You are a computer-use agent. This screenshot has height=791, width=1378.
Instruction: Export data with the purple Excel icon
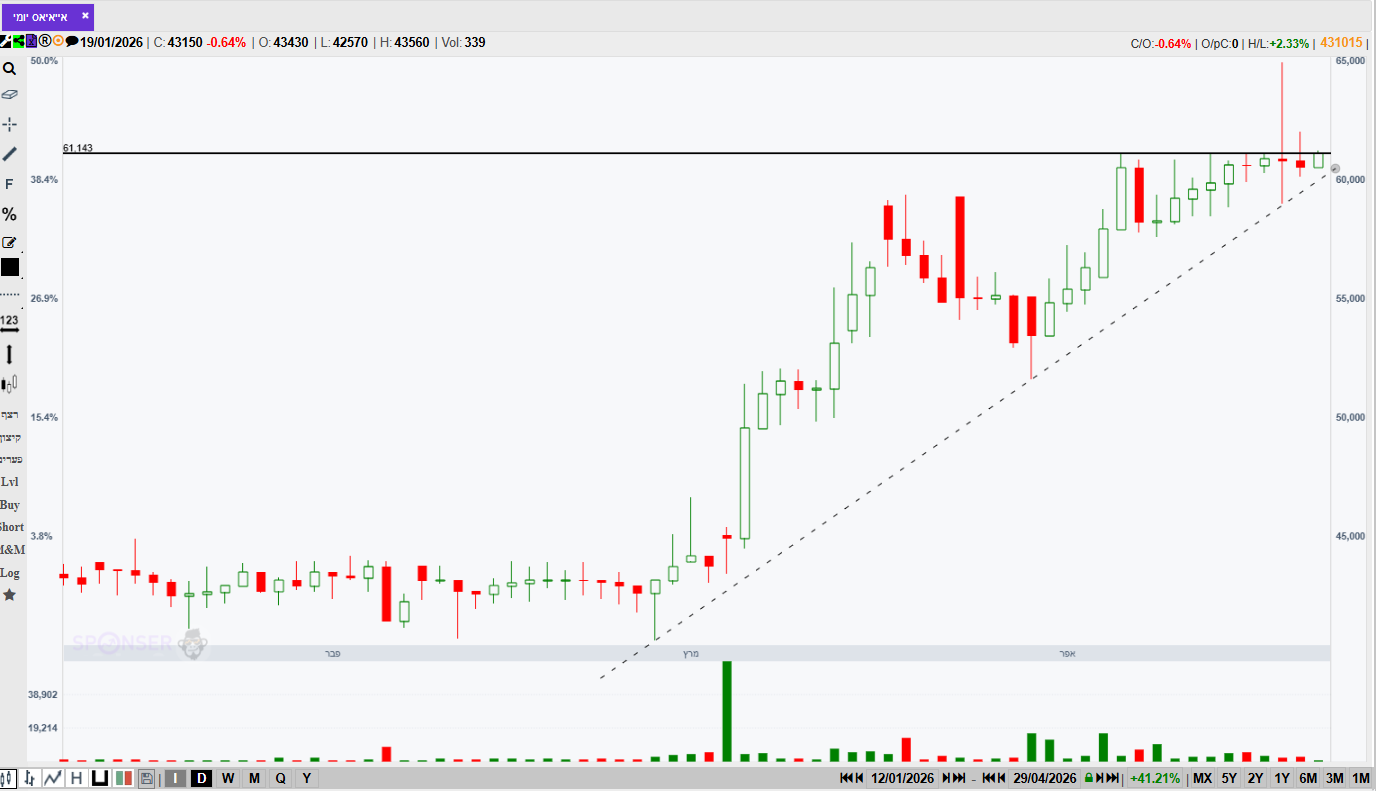click(31, 42)
